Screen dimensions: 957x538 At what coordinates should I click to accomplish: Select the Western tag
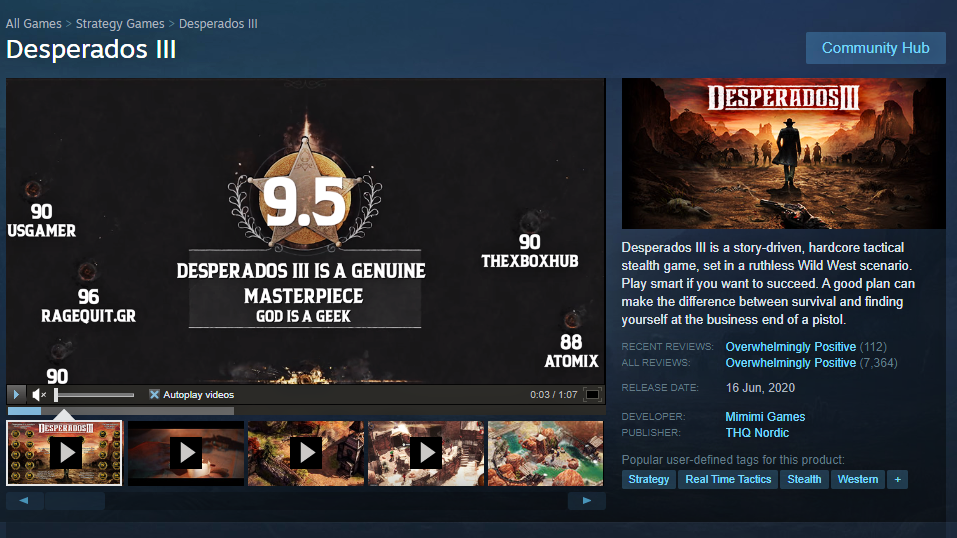[x=858, y=479]
